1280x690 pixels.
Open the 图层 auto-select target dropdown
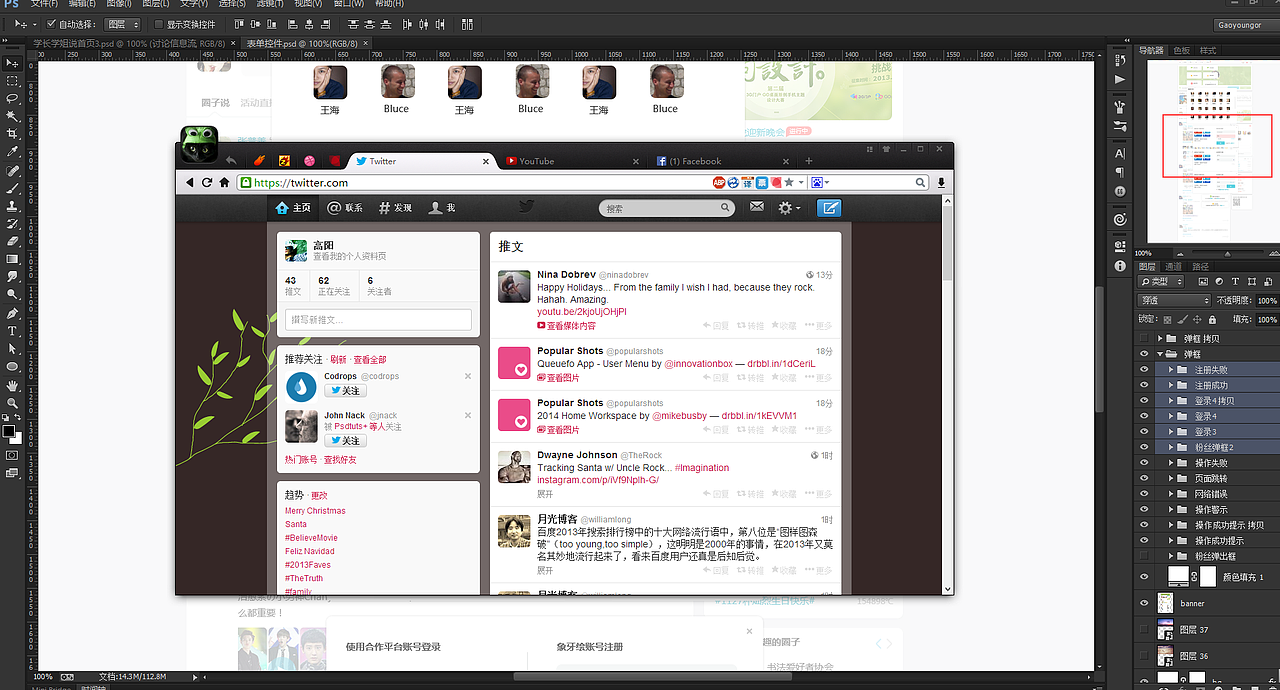coord(122,24)
